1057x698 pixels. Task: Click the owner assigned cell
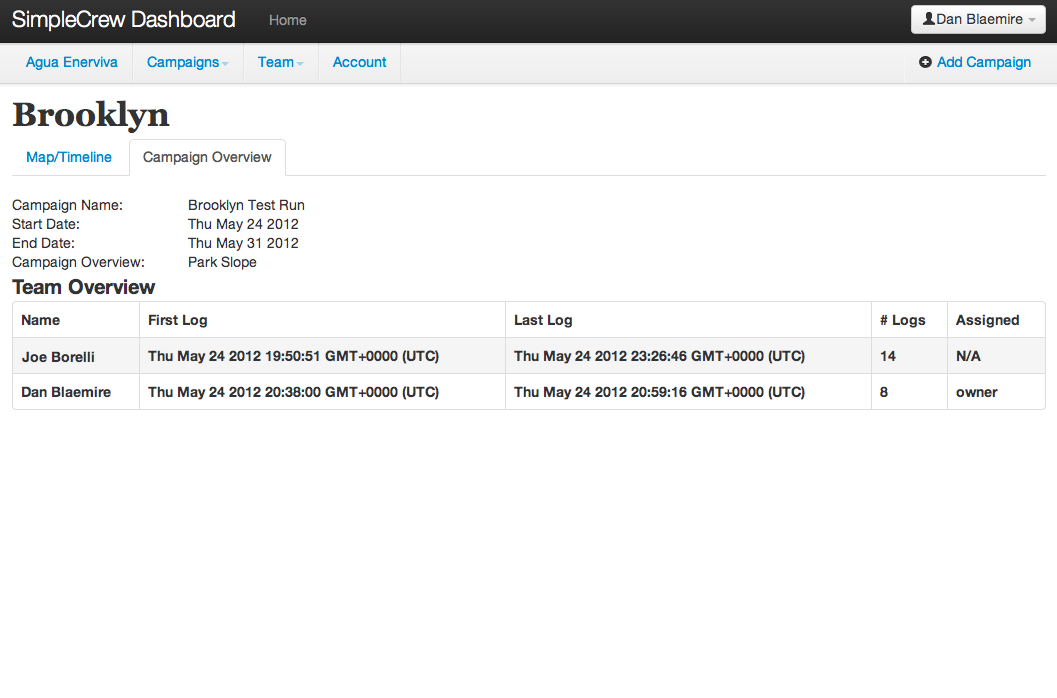pos(996,392)
